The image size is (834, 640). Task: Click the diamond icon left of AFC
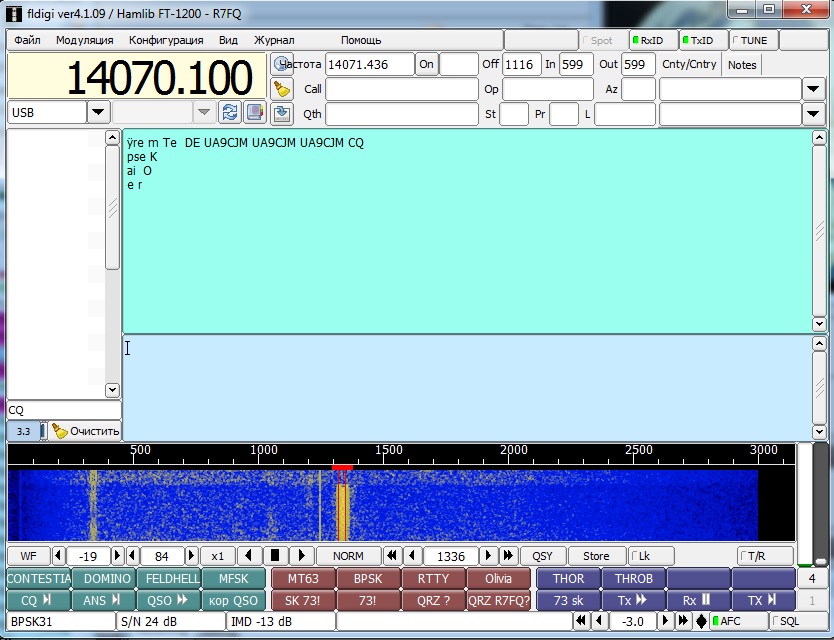(701, 621)
